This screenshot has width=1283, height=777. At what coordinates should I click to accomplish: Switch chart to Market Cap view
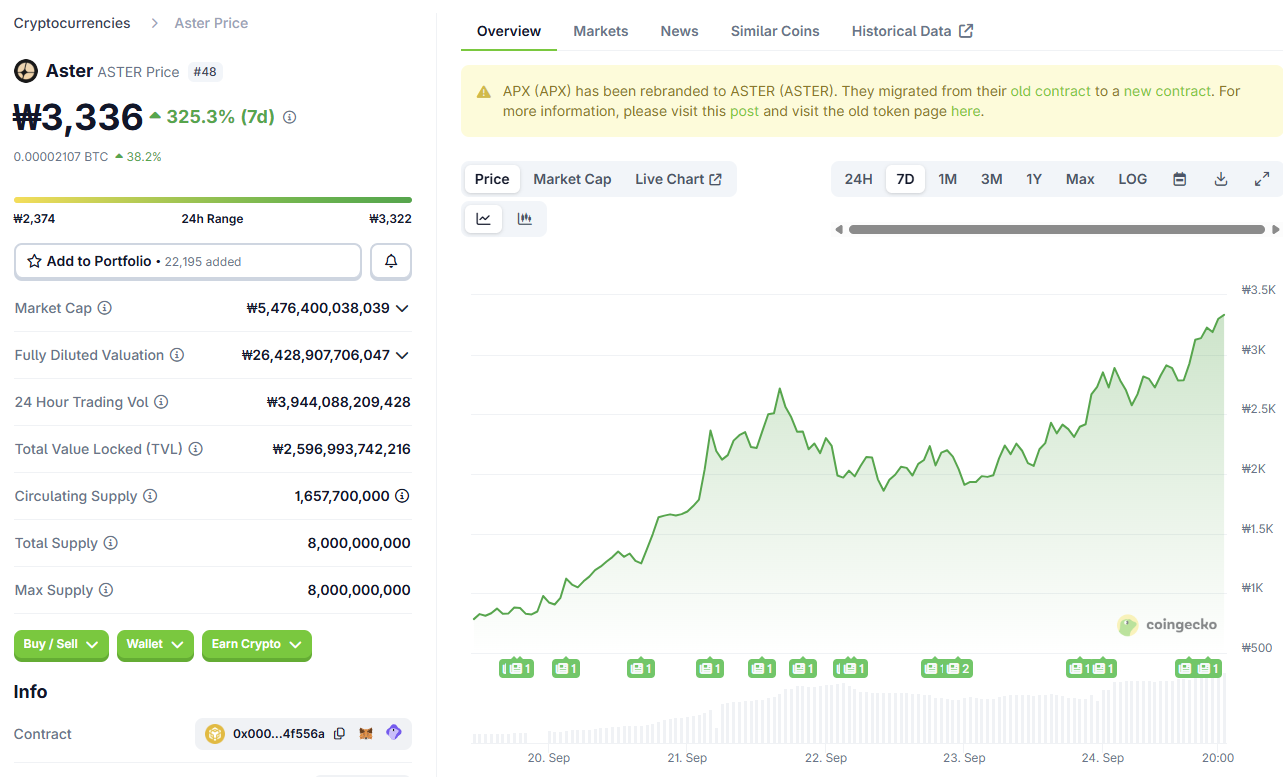(x=572, y=179)
